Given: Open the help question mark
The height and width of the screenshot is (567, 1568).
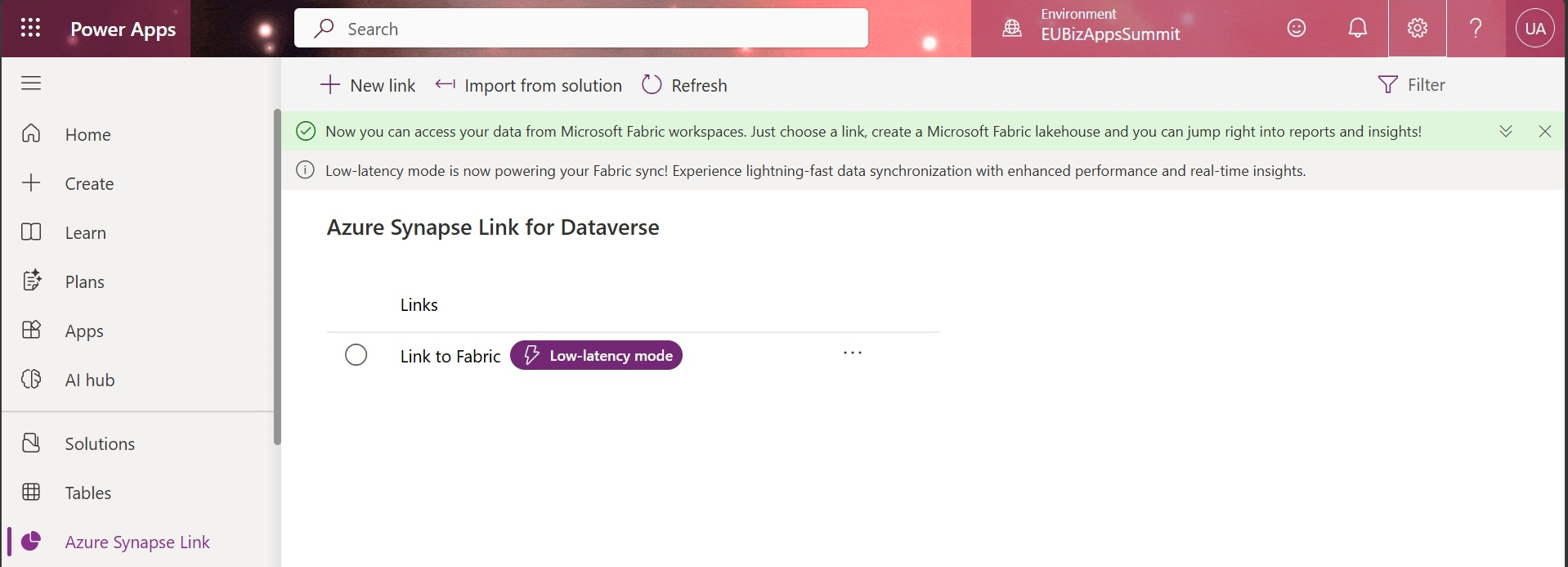Looking at the screenshot, I should (x=1476, y=29).
